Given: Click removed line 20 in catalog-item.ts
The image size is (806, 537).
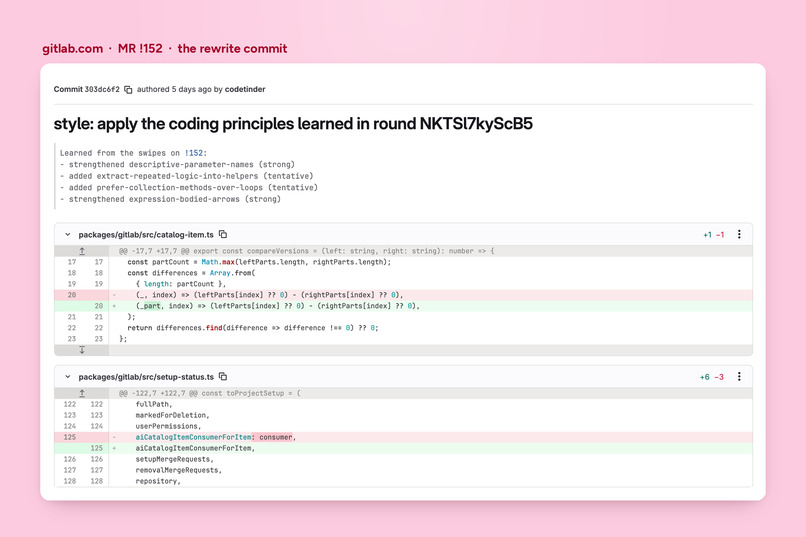Looking at the screenshot, I should (x=404, y=295).
